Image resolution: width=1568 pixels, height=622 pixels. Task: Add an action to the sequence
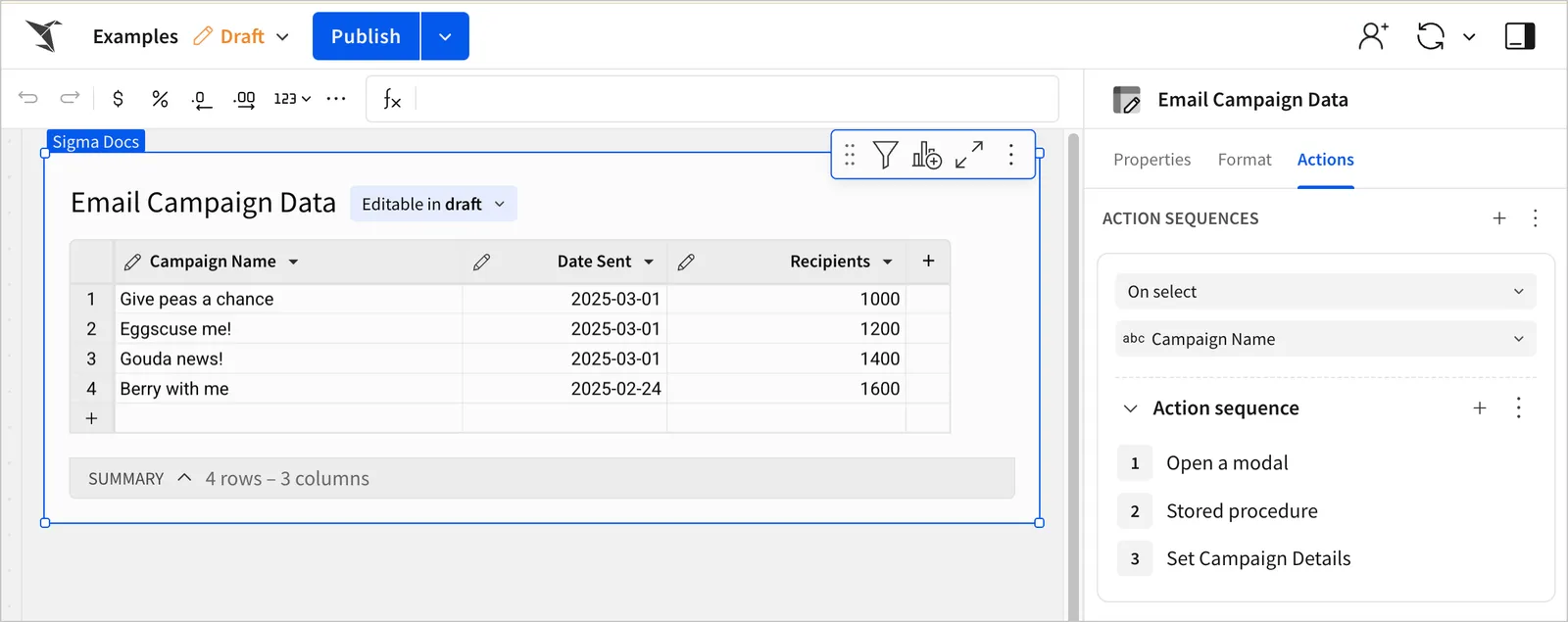(1480, 408)
